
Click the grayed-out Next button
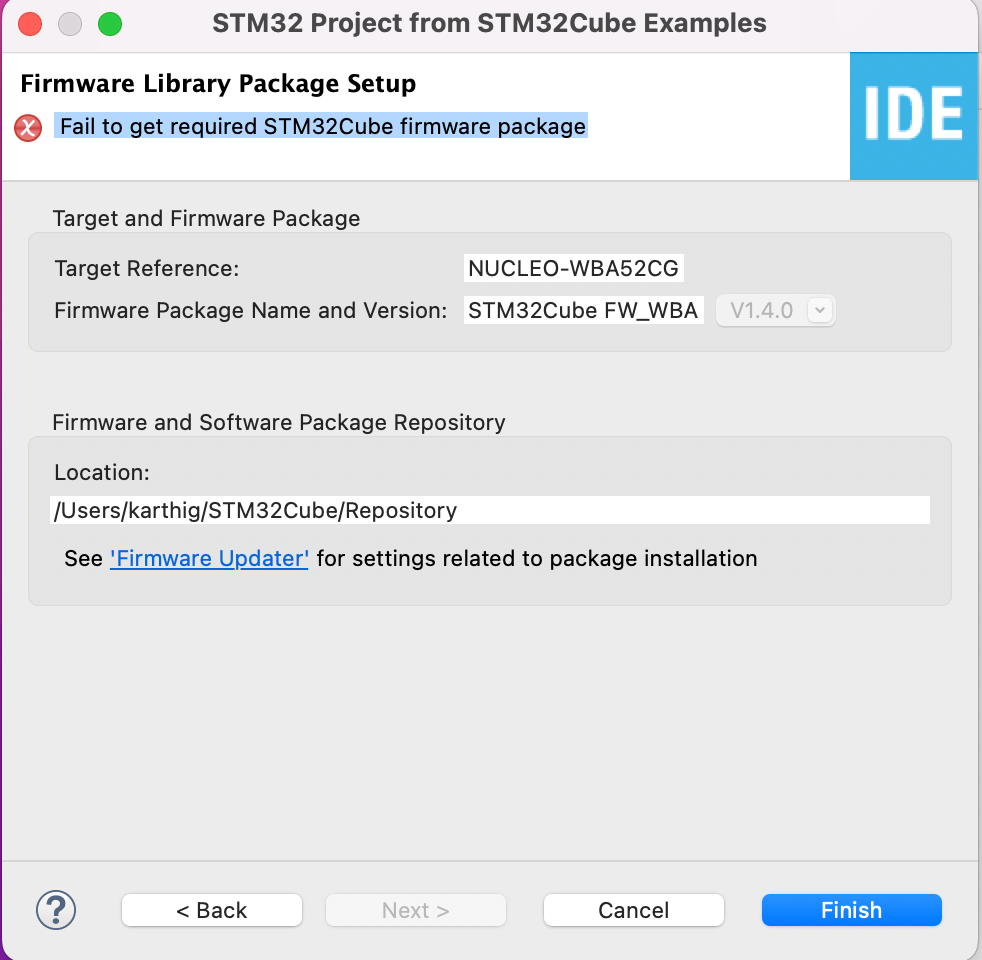415,910
